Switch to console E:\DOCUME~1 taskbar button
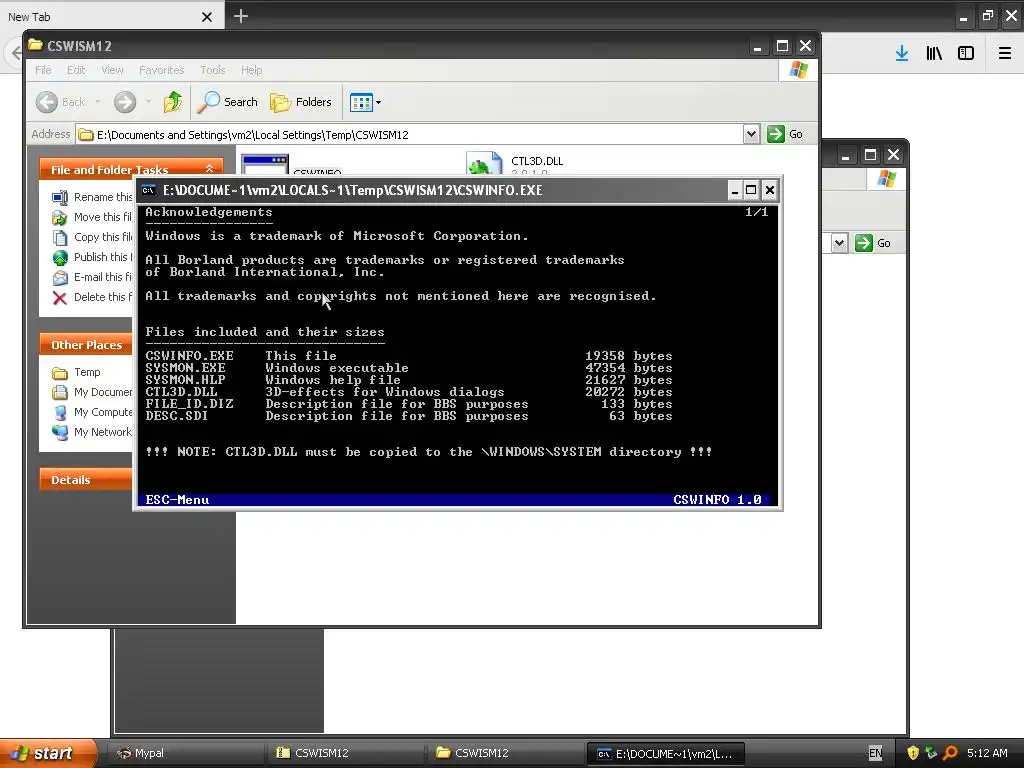The height and width of the screenshot is (768, 1024). click(x=665, y=754)
